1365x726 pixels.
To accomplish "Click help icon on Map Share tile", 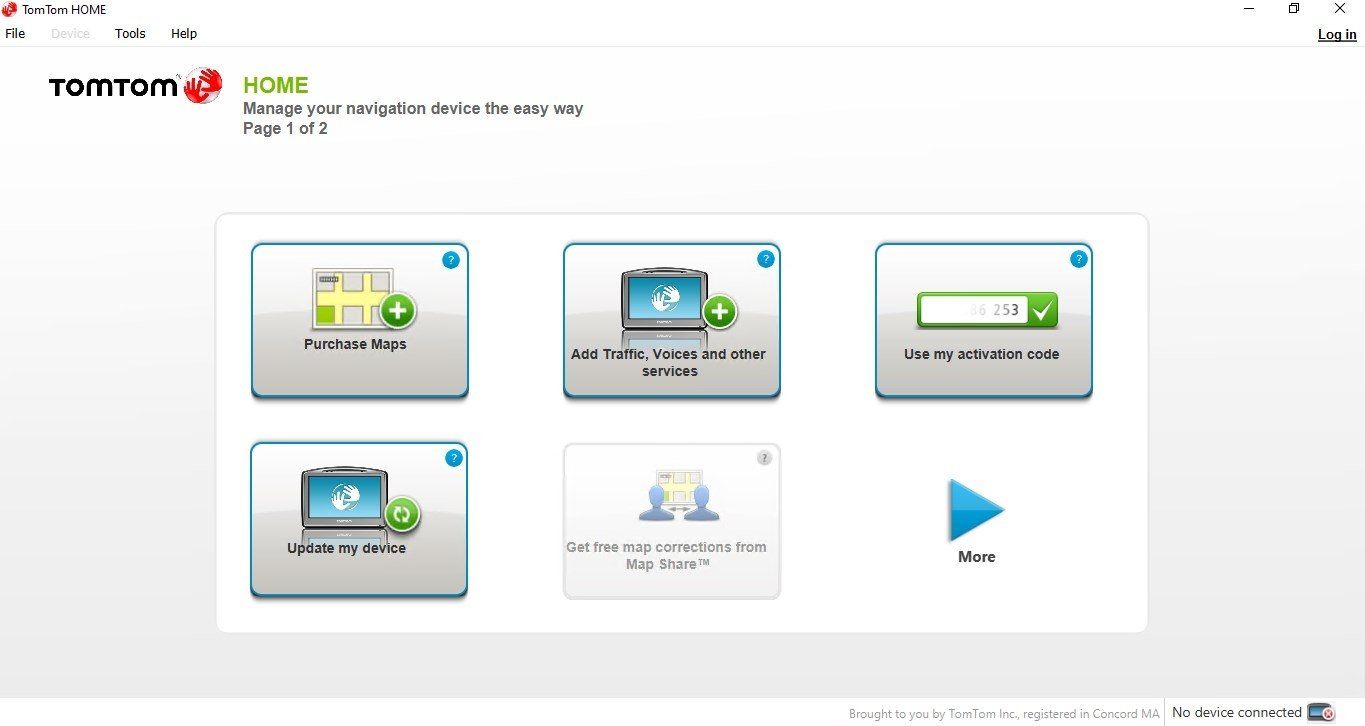I will point(764,458).
